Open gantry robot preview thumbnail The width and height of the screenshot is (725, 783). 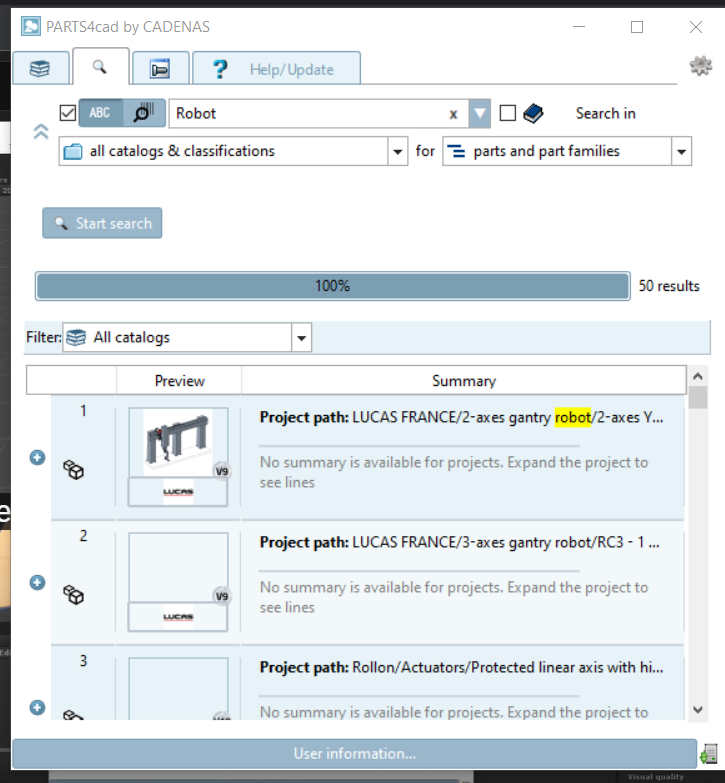178,442
